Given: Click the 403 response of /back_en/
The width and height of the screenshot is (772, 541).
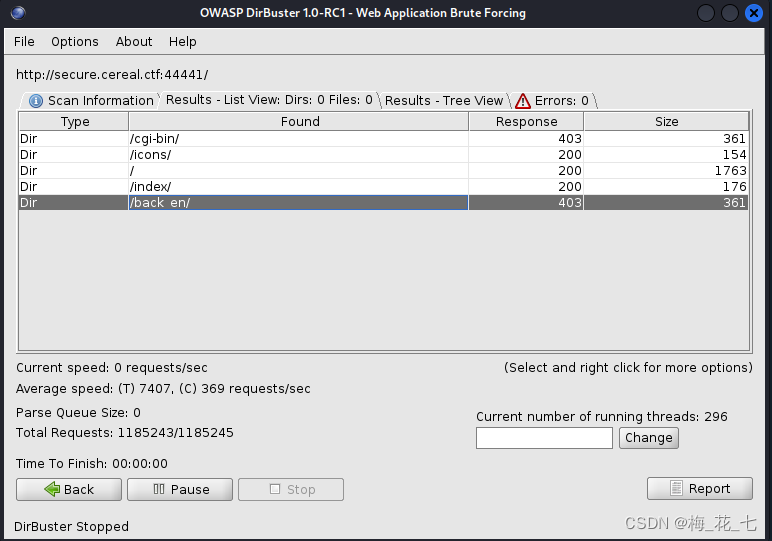Looking at the screenshot, I should (x=570, y=202).
